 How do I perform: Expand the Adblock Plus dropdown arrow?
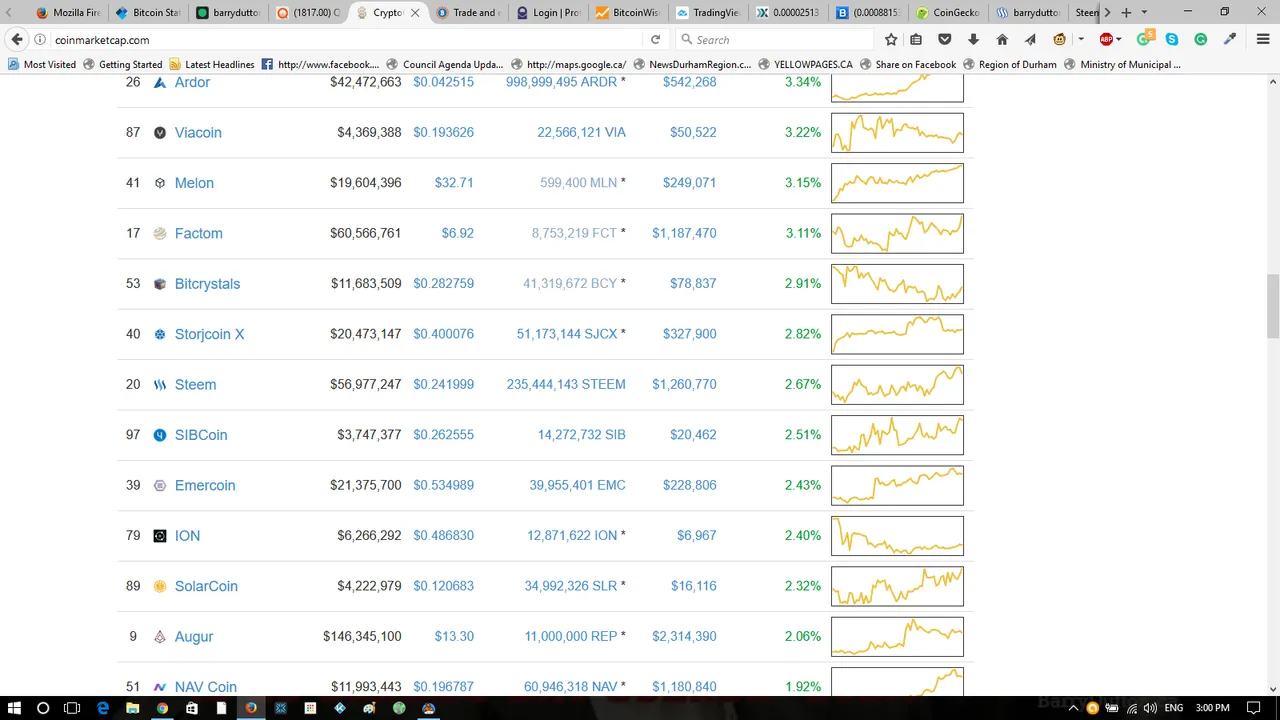tap(1120, 40)
